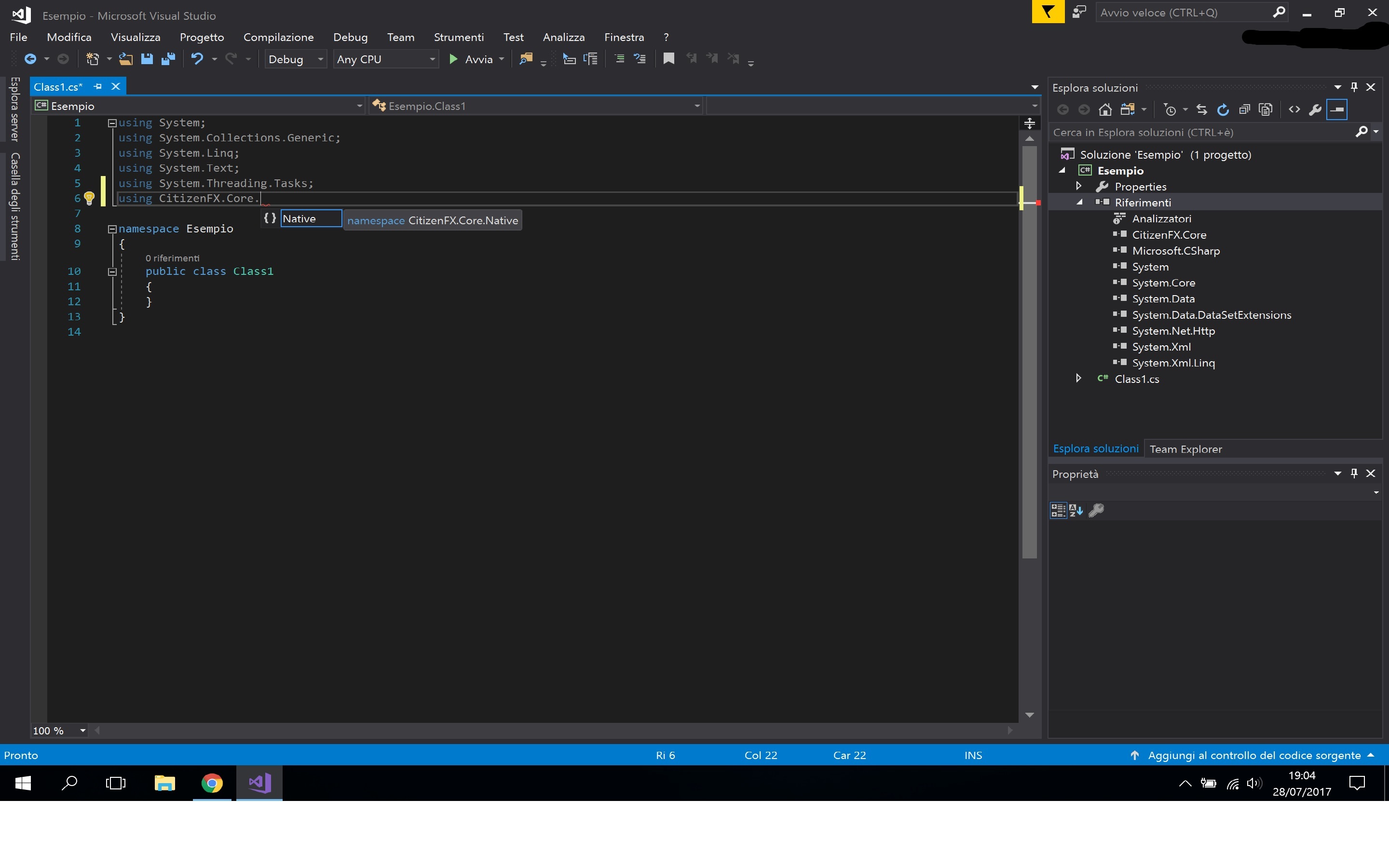Open the Analizza menu
This screenshot has height=868, width=1389.
[564, 37]
